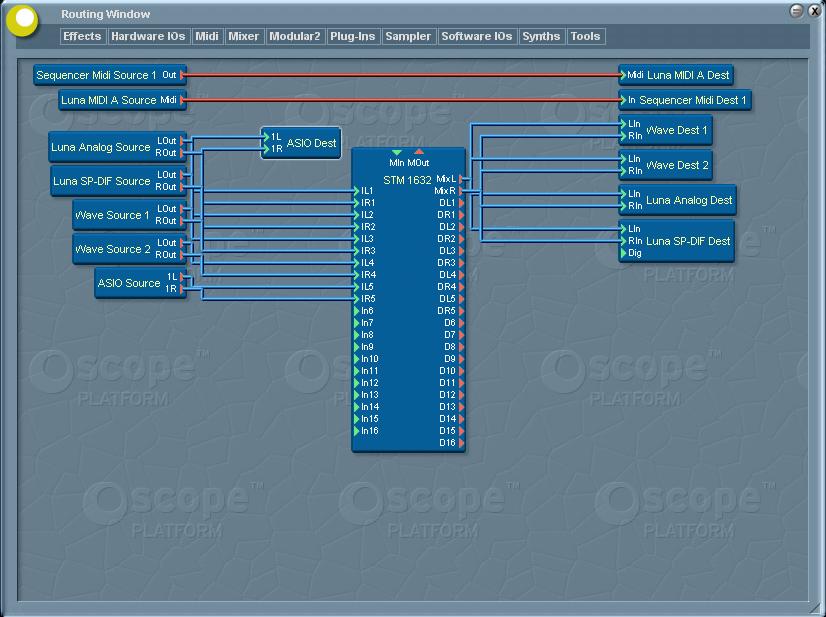Select the Luna MIDI A Source module
The height and width of the screenshot is (617, 826).
tap(122, 100)
